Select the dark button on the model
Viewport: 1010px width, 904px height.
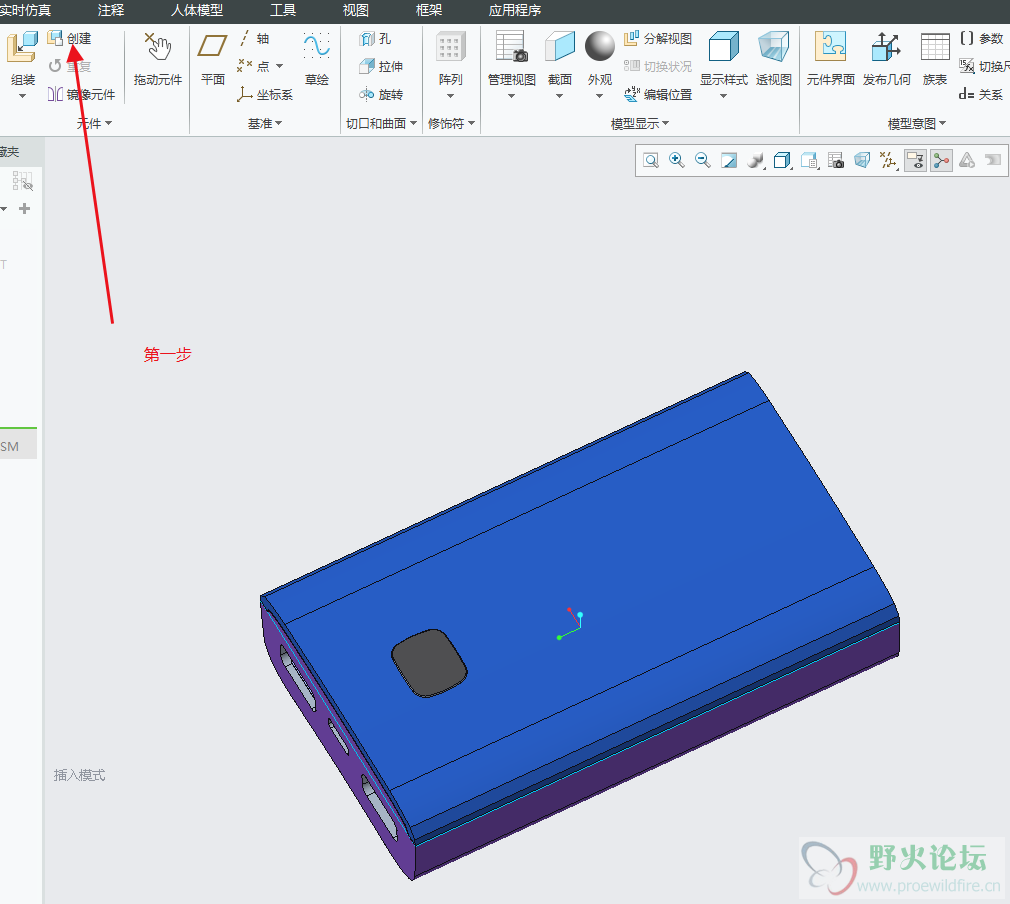[x=429, y=663]
